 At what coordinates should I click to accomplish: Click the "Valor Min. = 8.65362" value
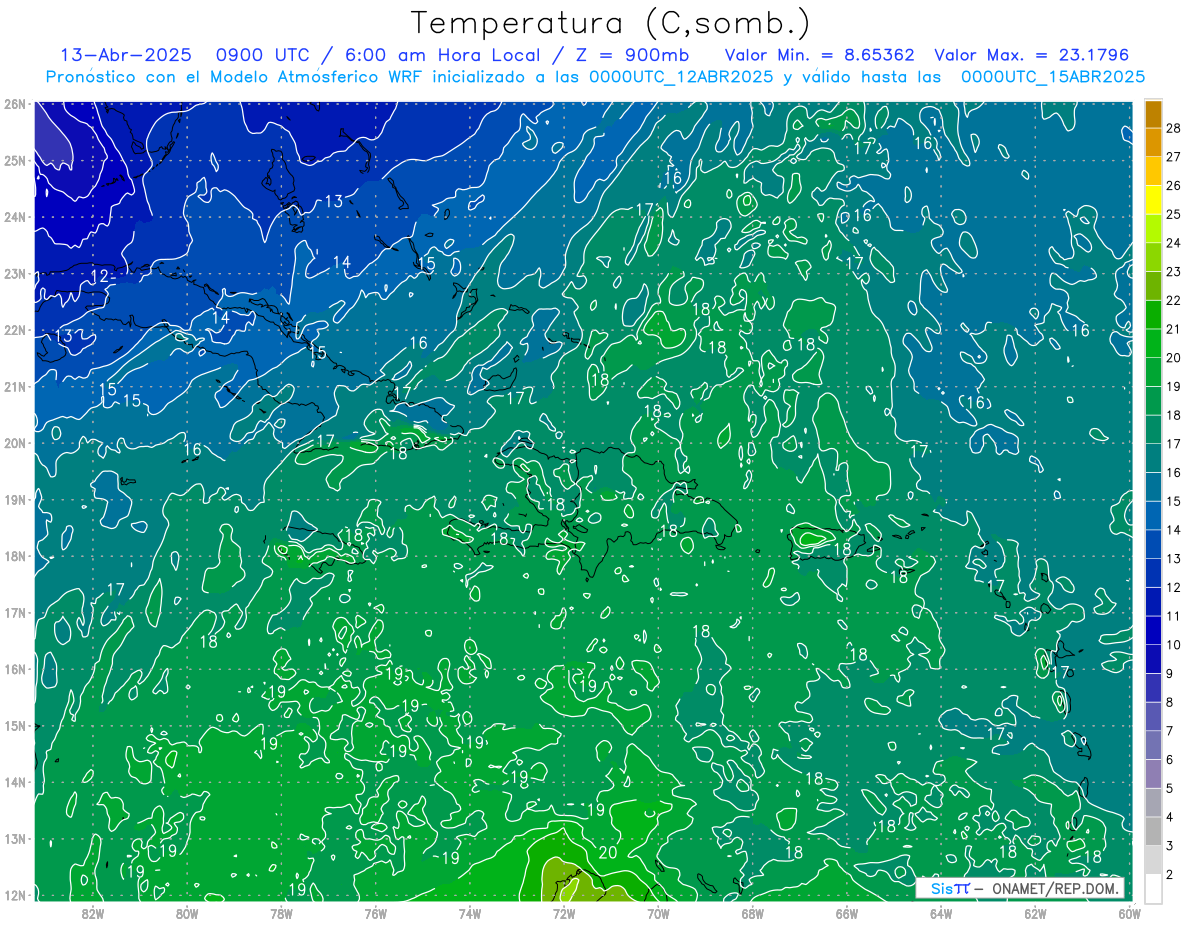click(x=819, y=55)
